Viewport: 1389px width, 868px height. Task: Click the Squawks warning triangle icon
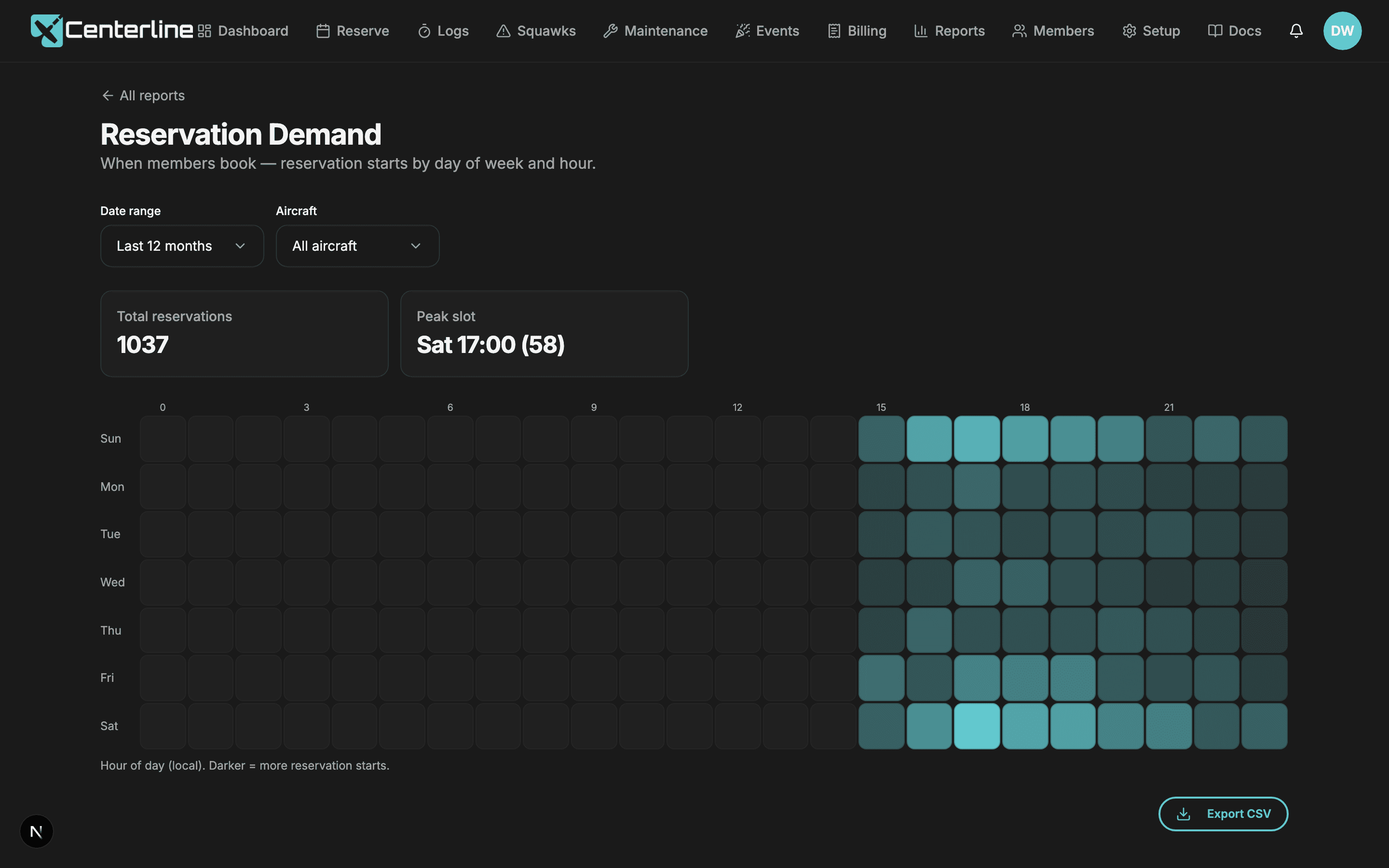pos(504,31)
